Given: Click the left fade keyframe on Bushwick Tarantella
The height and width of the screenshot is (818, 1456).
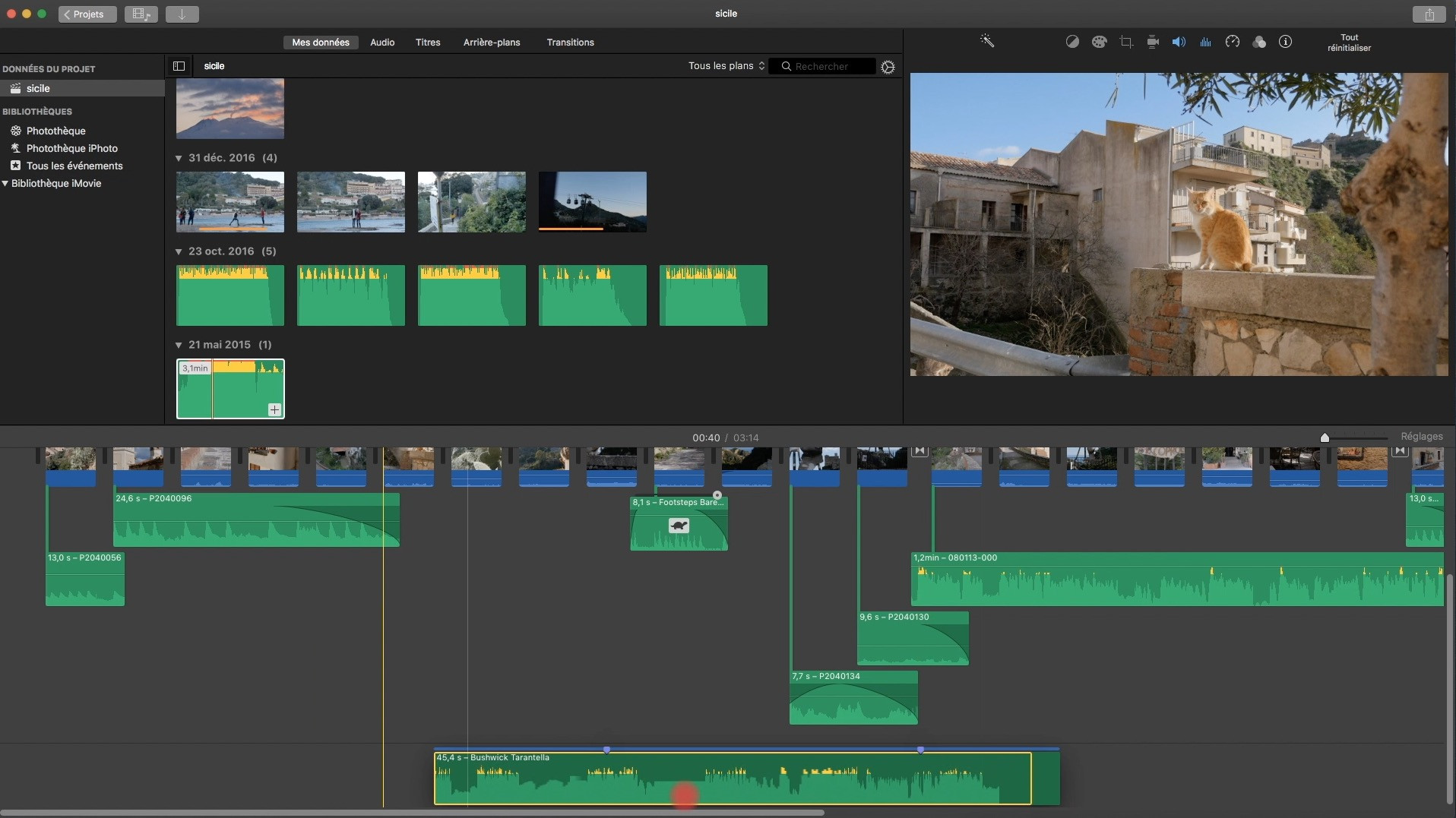Looking at the screenshot, I should (606, 750).
